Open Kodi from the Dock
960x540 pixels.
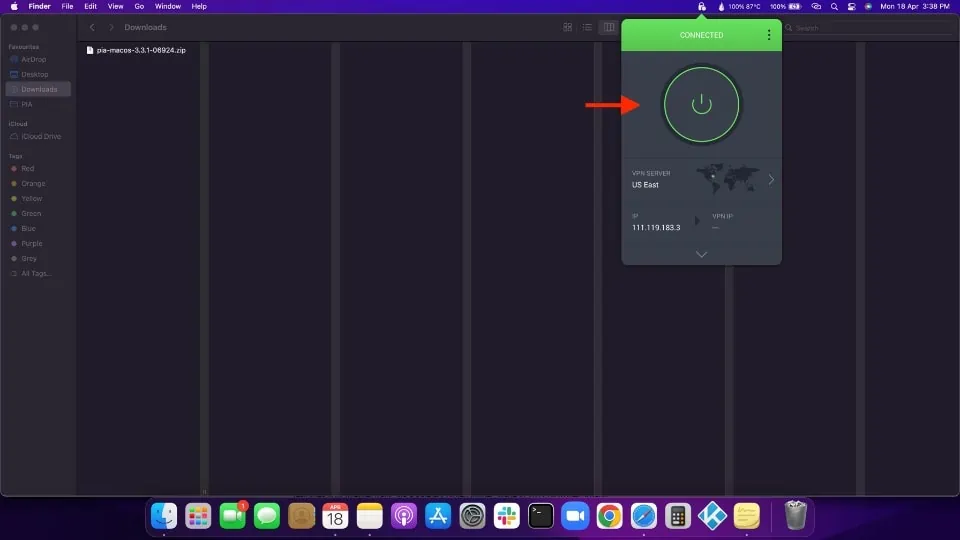(x=712, y=516)
